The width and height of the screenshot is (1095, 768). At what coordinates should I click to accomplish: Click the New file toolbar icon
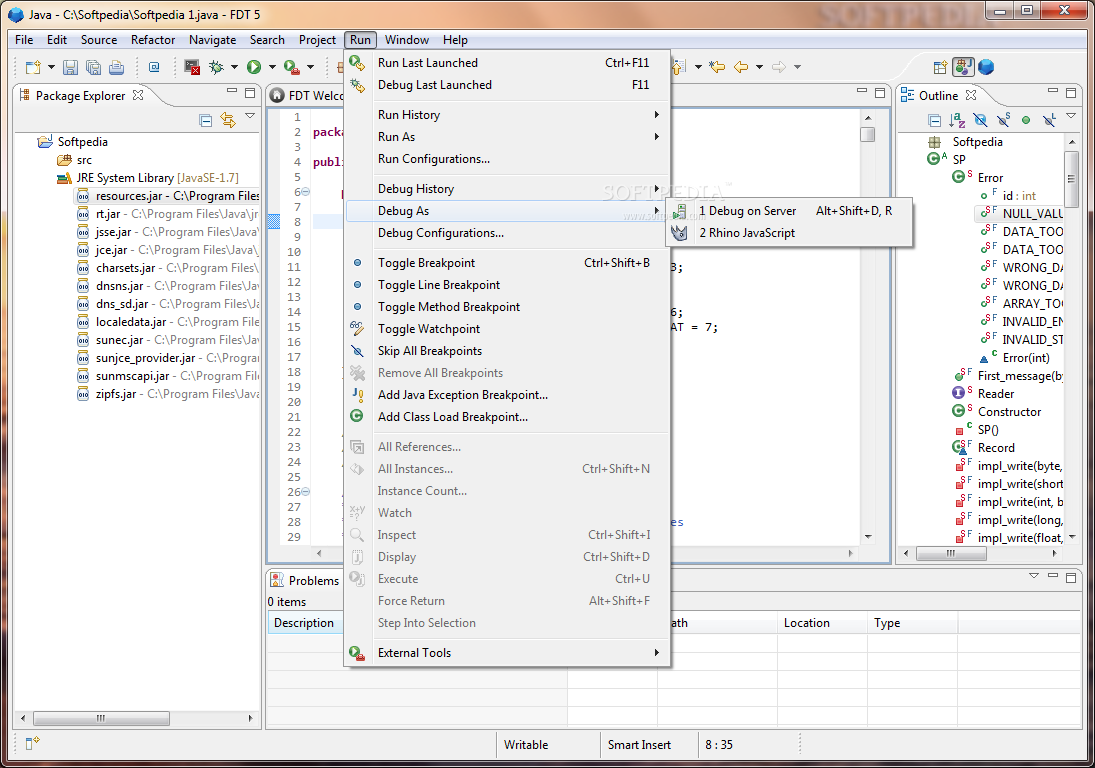(x=32, y=67)
